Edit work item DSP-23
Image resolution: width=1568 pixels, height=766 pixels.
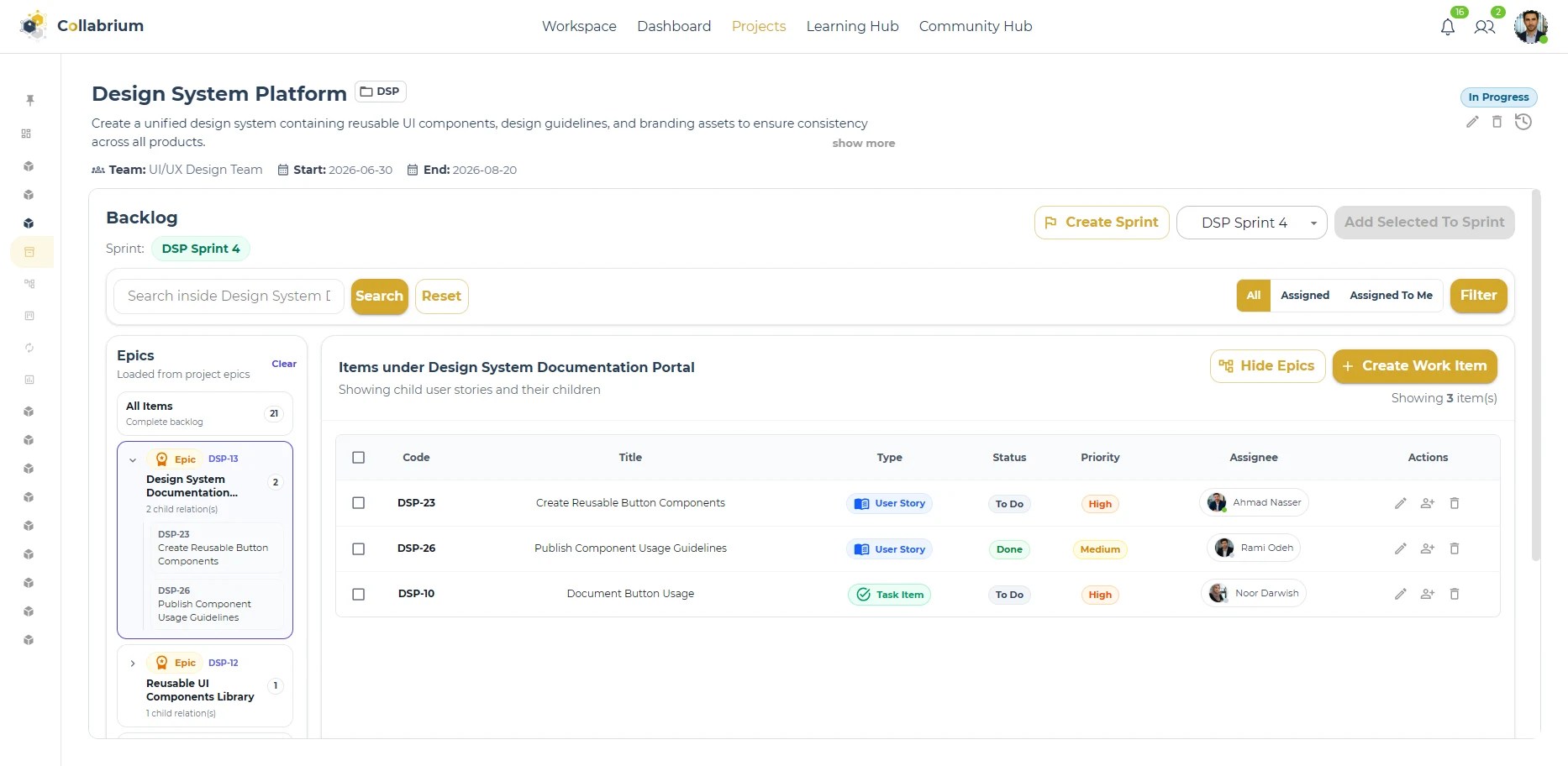coord(1401,503)
